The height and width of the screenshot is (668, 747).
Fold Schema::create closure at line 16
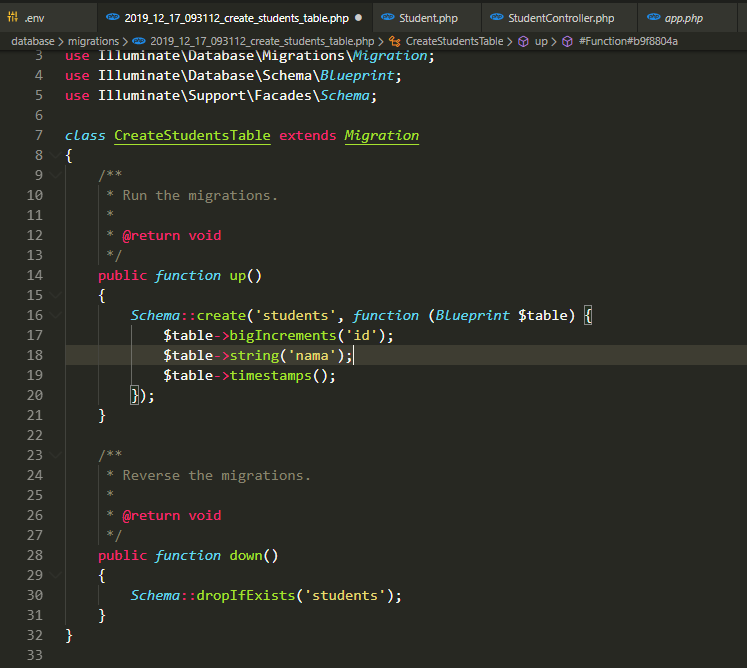55,315
